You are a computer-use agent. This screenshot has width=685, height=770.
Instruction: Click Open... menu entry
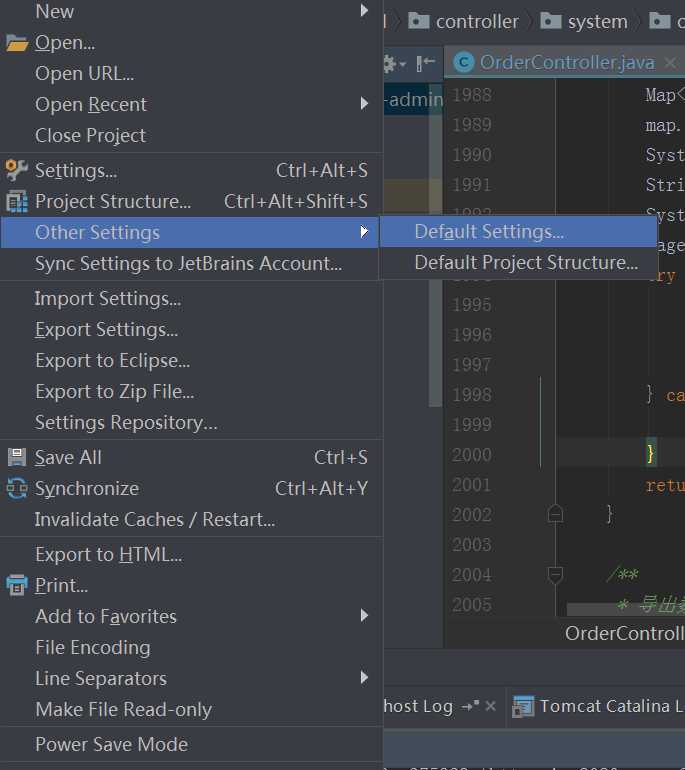[x=192, y=43]
